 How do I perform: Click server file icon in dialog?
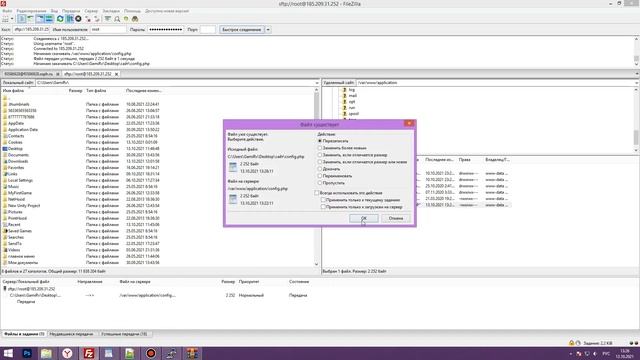(233, 199)
